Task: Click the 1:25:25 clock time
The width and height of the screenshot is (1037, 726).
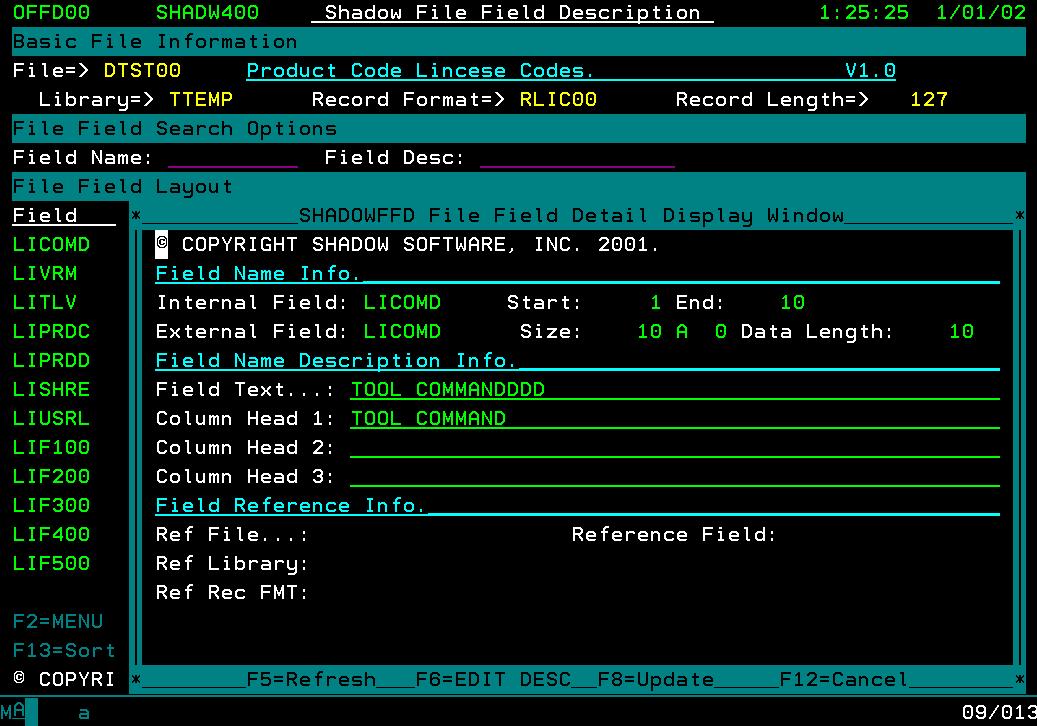Action: pyautogui.click(x=864, y=13)
